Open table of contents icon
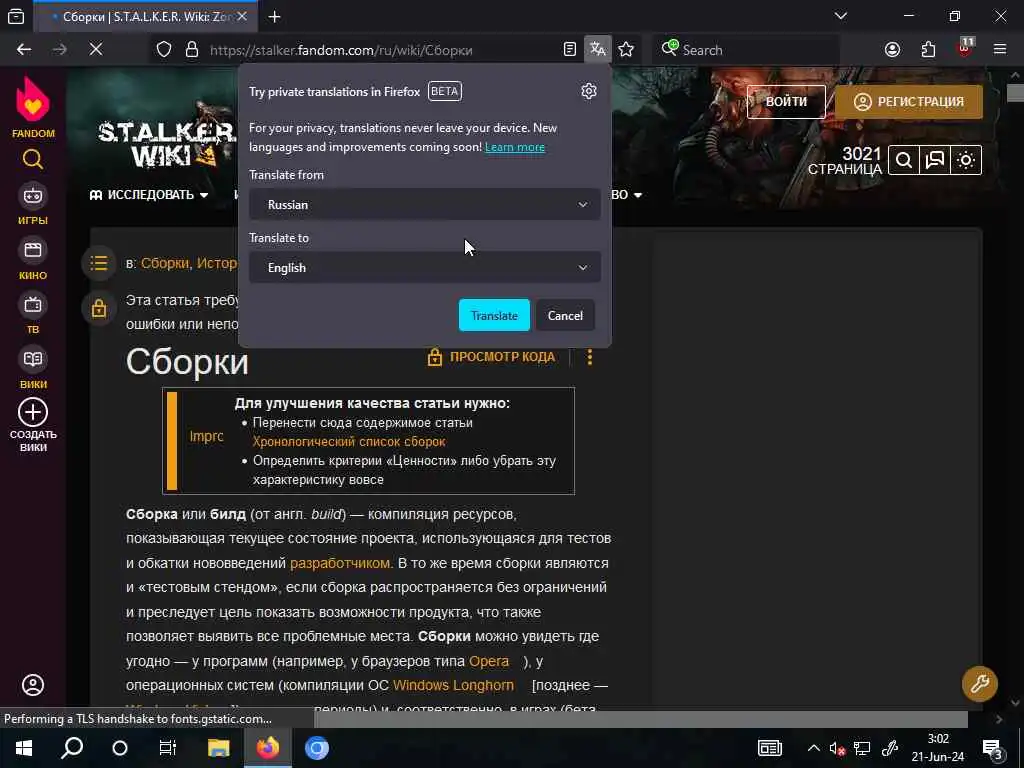 pos(99,263)
